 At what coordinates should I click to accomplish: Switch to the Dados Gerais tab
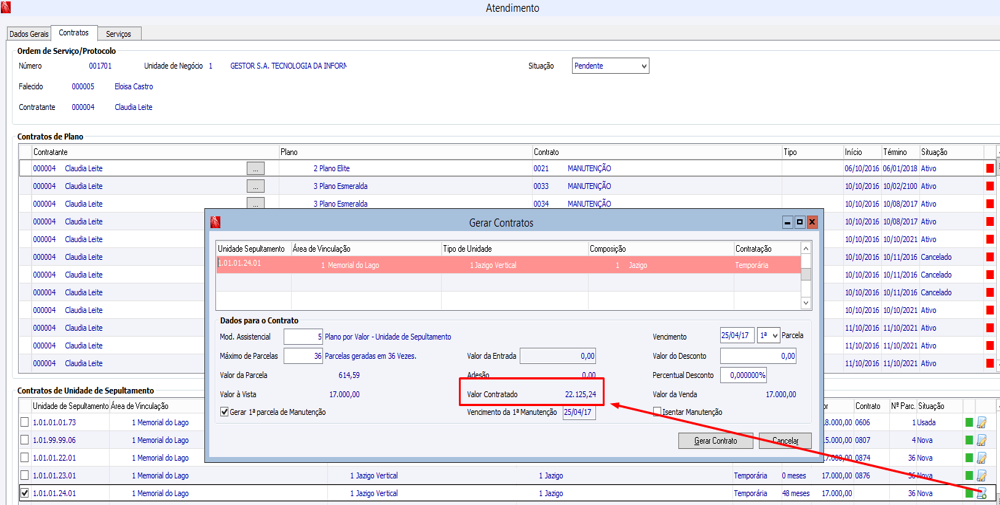tap(28, 34)
